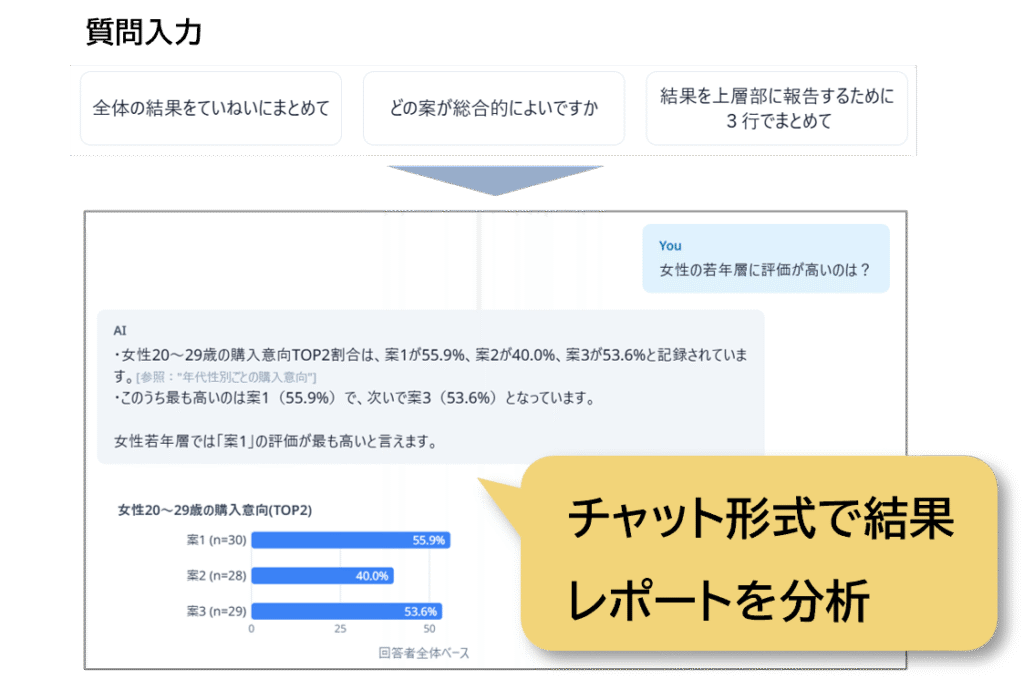This screenshot has height=690, width=1024.
Task: Select the 案1 bar showing 55.9%
Action: point(350,540)
